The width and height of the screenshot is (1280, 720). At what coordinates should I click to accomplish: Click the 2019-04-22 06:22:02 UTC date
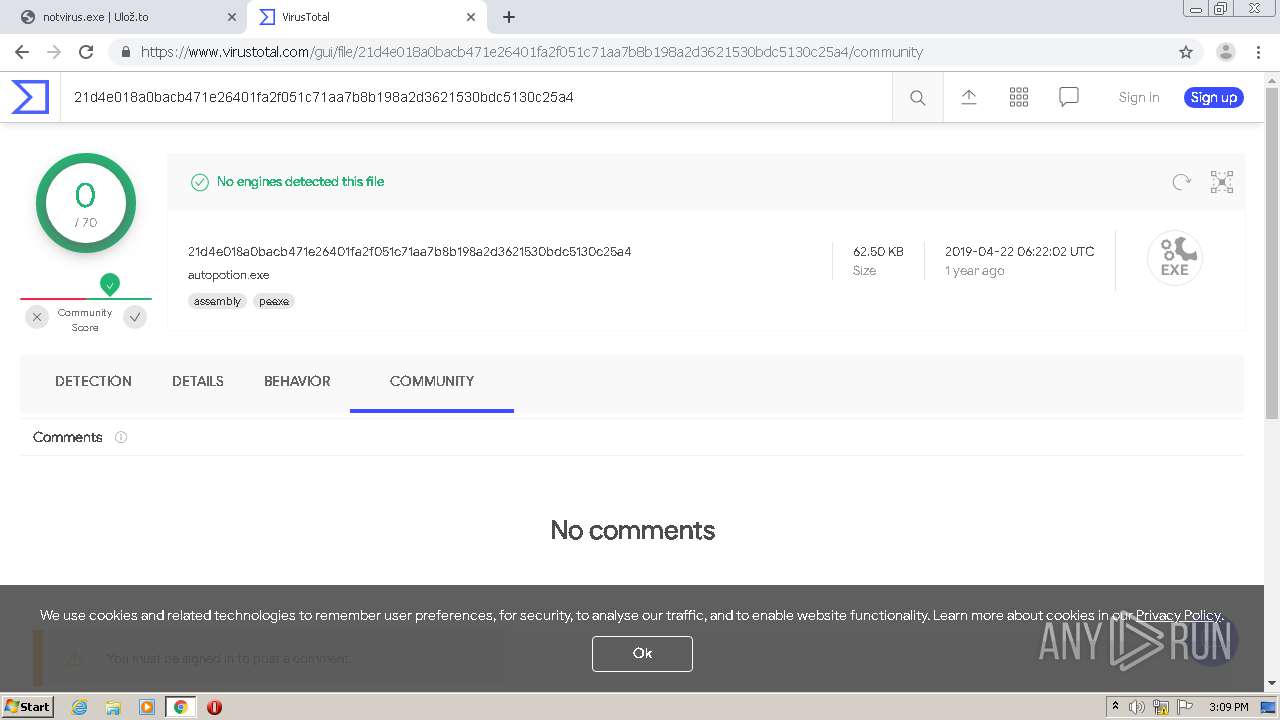coord(1020,252)
